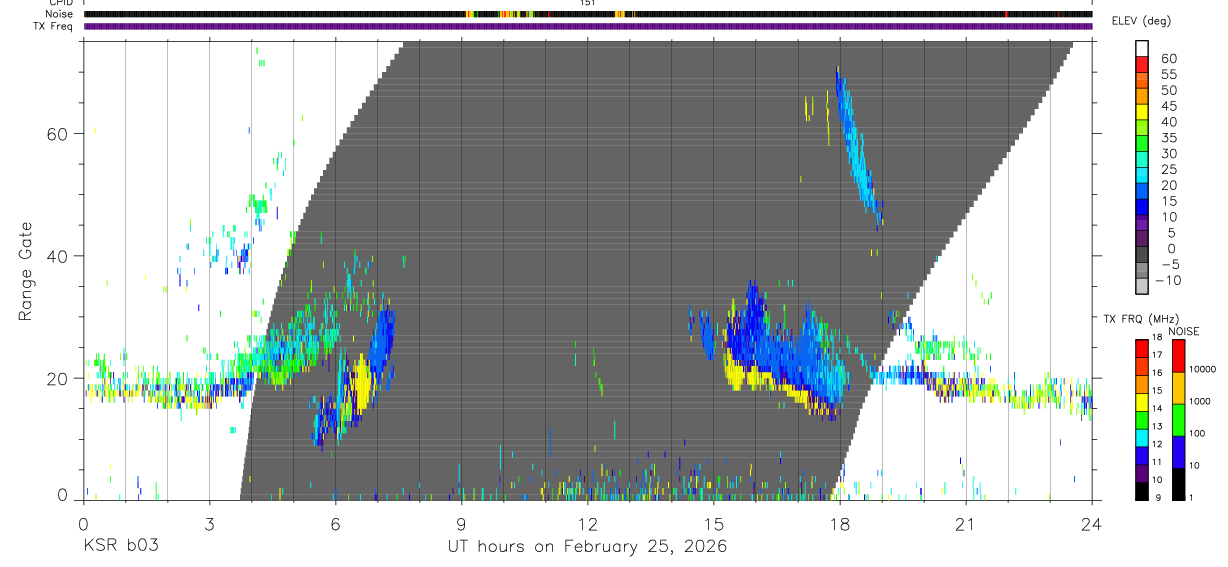The height and width of the screenshot is (567, 1228).
Task: Click the '21' tick on the UT hours axis
Action: coord(965,523)
